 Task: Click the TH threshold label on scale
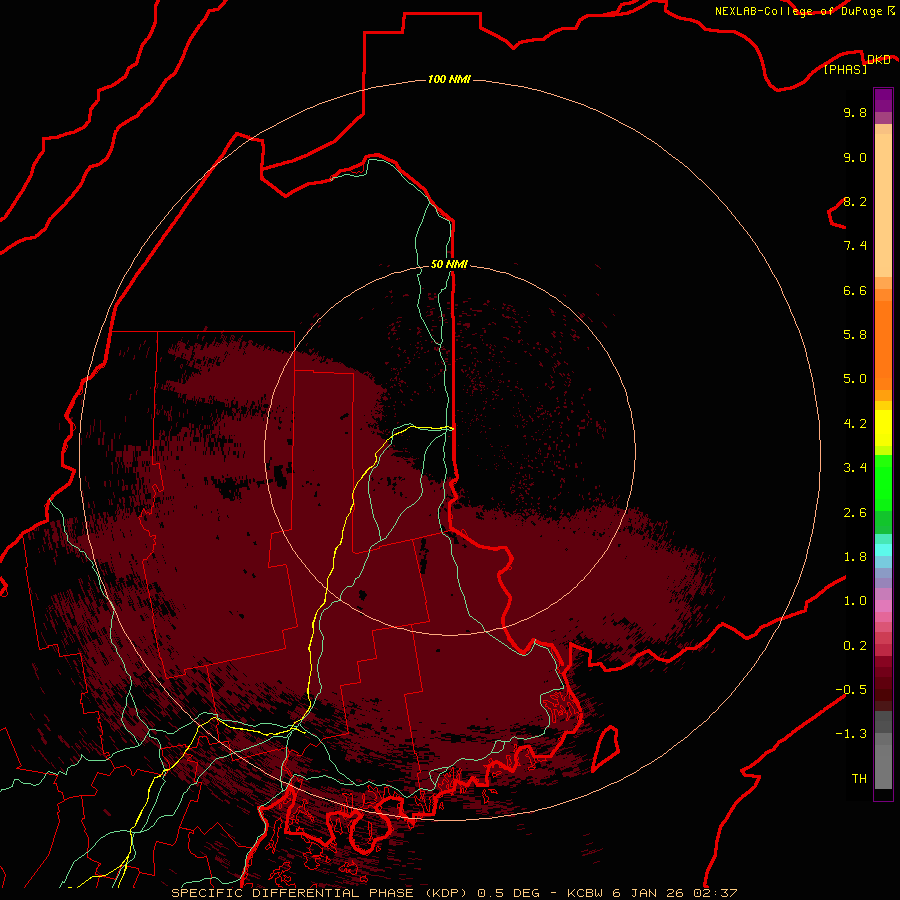point(859,779)
